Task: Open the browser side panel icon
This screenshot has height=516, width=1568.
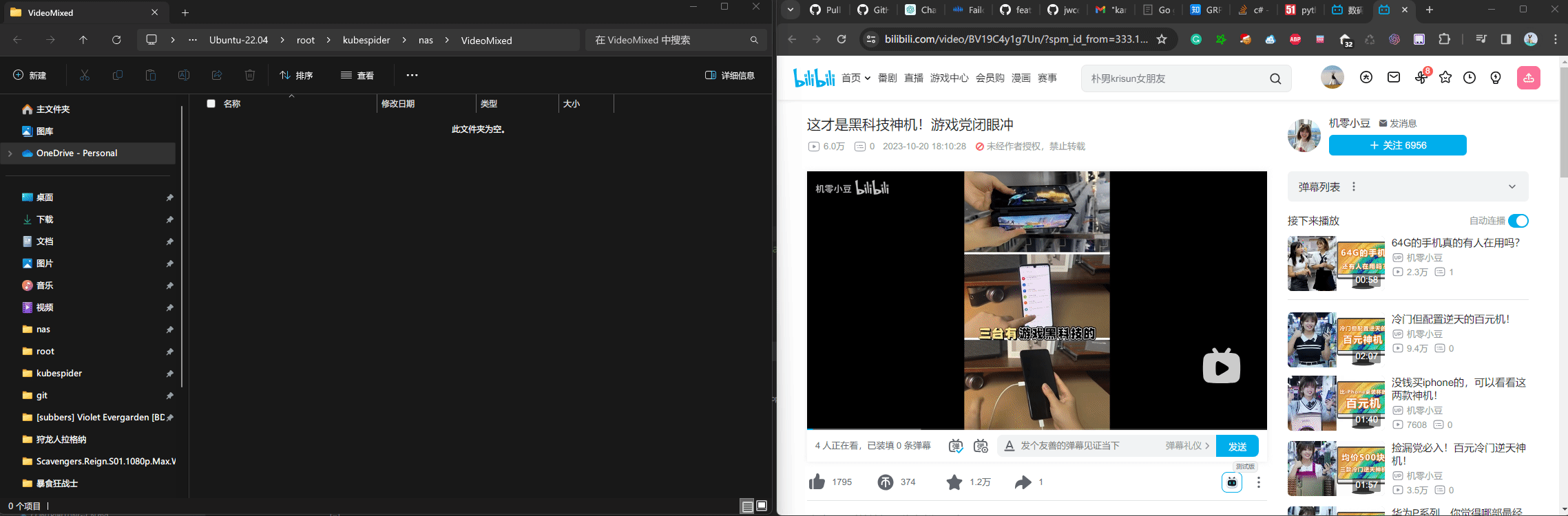Action: tap(1506, 39)
